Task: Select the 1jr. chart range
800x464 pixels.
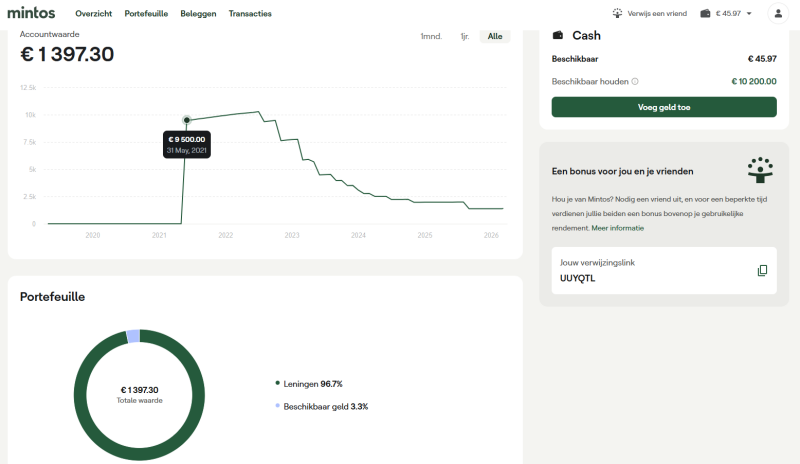Action: point(464,37)
